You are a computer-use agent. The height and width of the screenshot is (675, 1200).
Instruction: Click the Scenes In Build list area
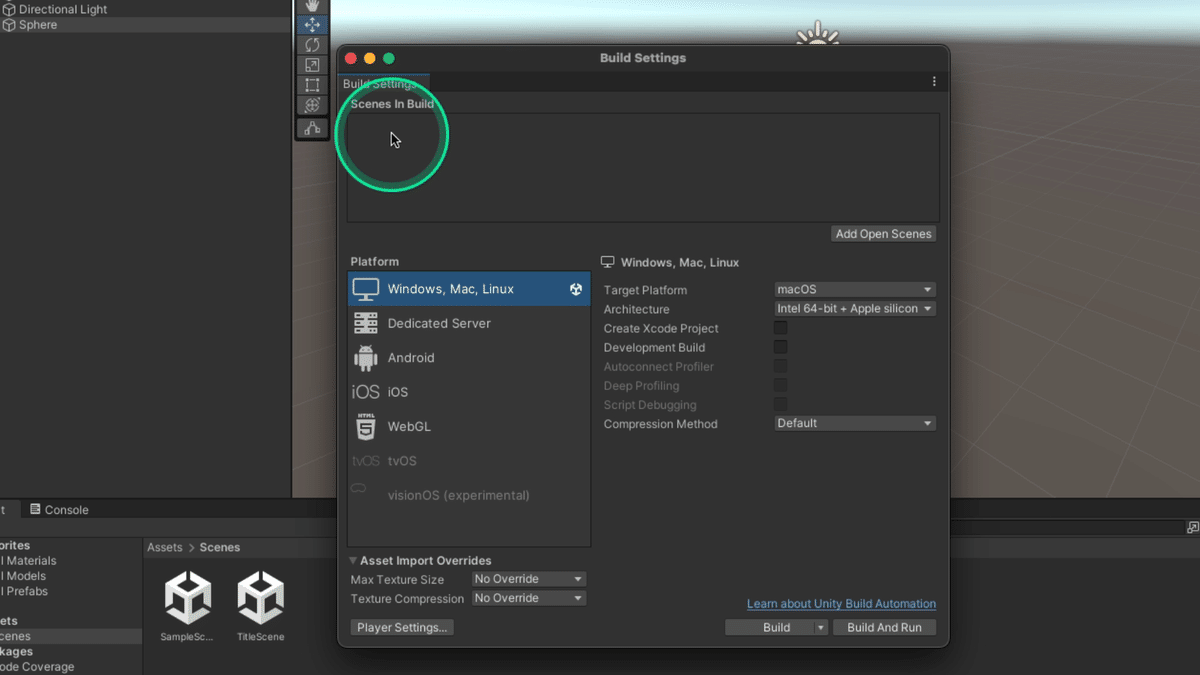[x=643, y=167]
